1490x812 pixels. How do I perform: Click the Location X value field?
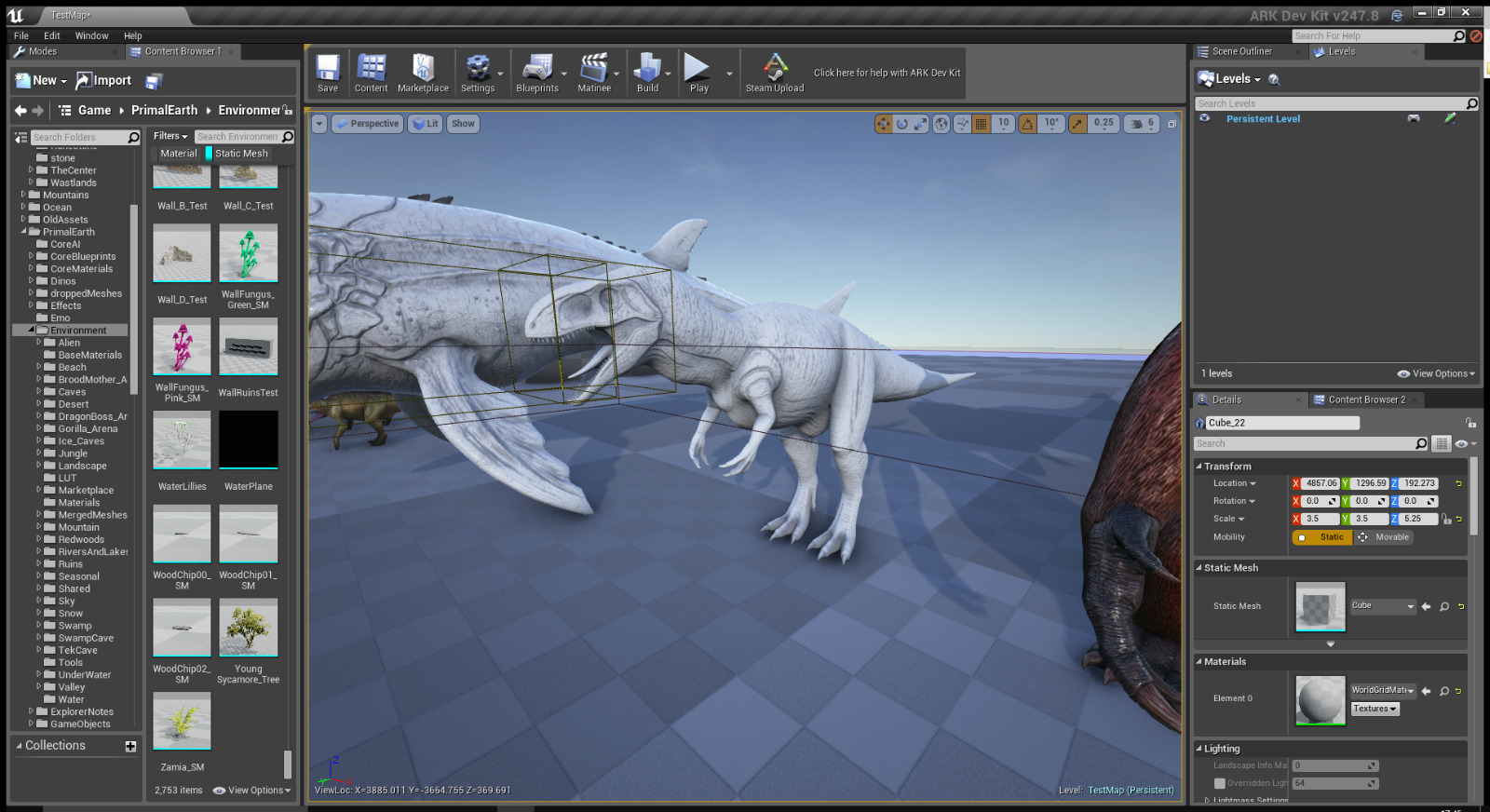click(x=1320, y=484)
